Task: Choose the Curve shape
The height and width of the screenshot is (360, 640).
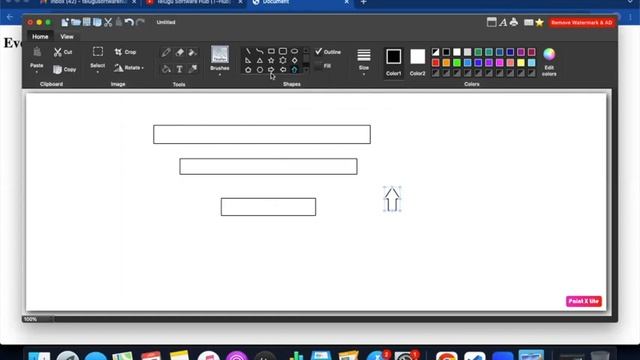Action: (260, 51)
